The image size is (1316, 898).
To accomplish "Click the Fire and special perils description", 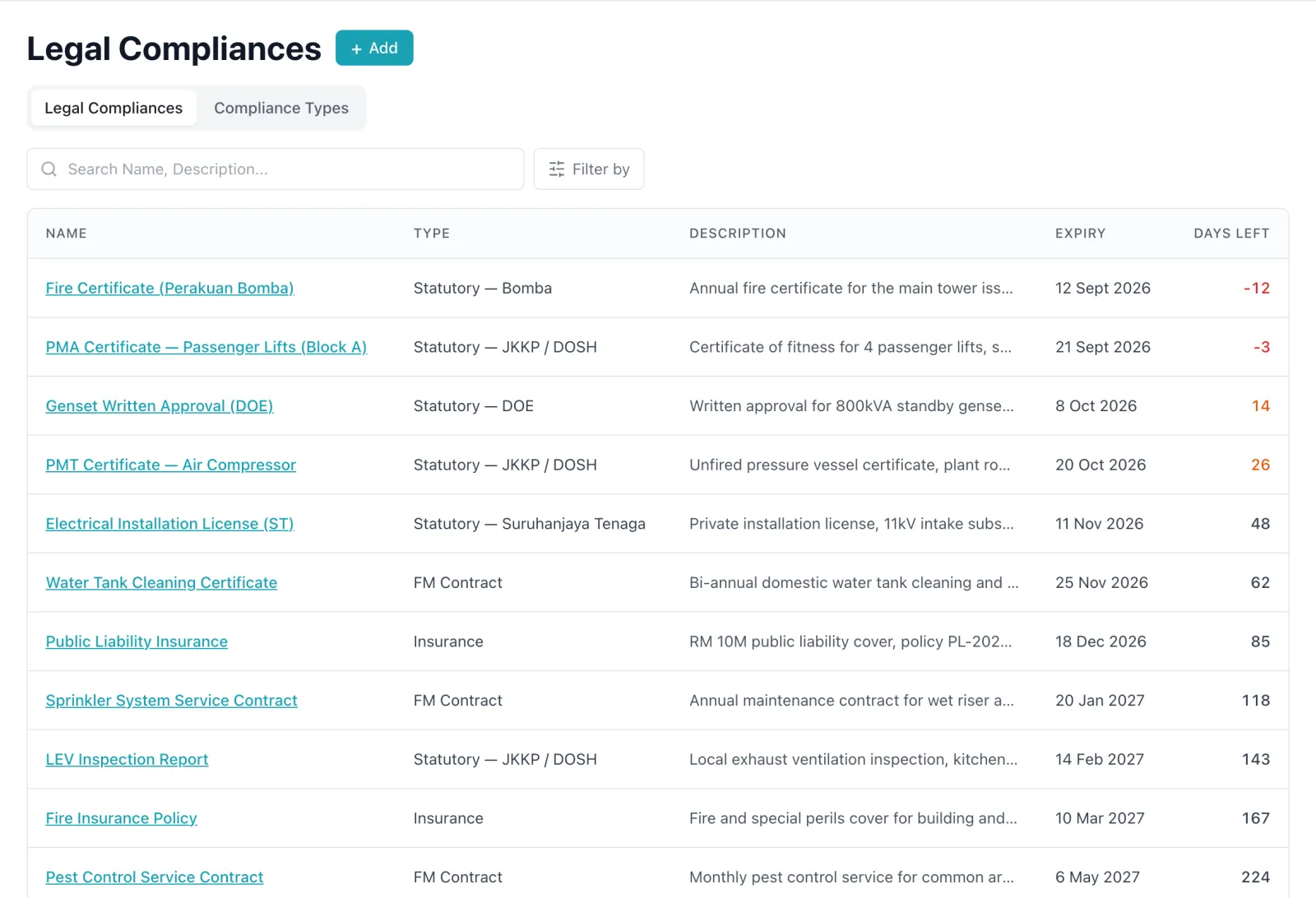I will point(853,818).
